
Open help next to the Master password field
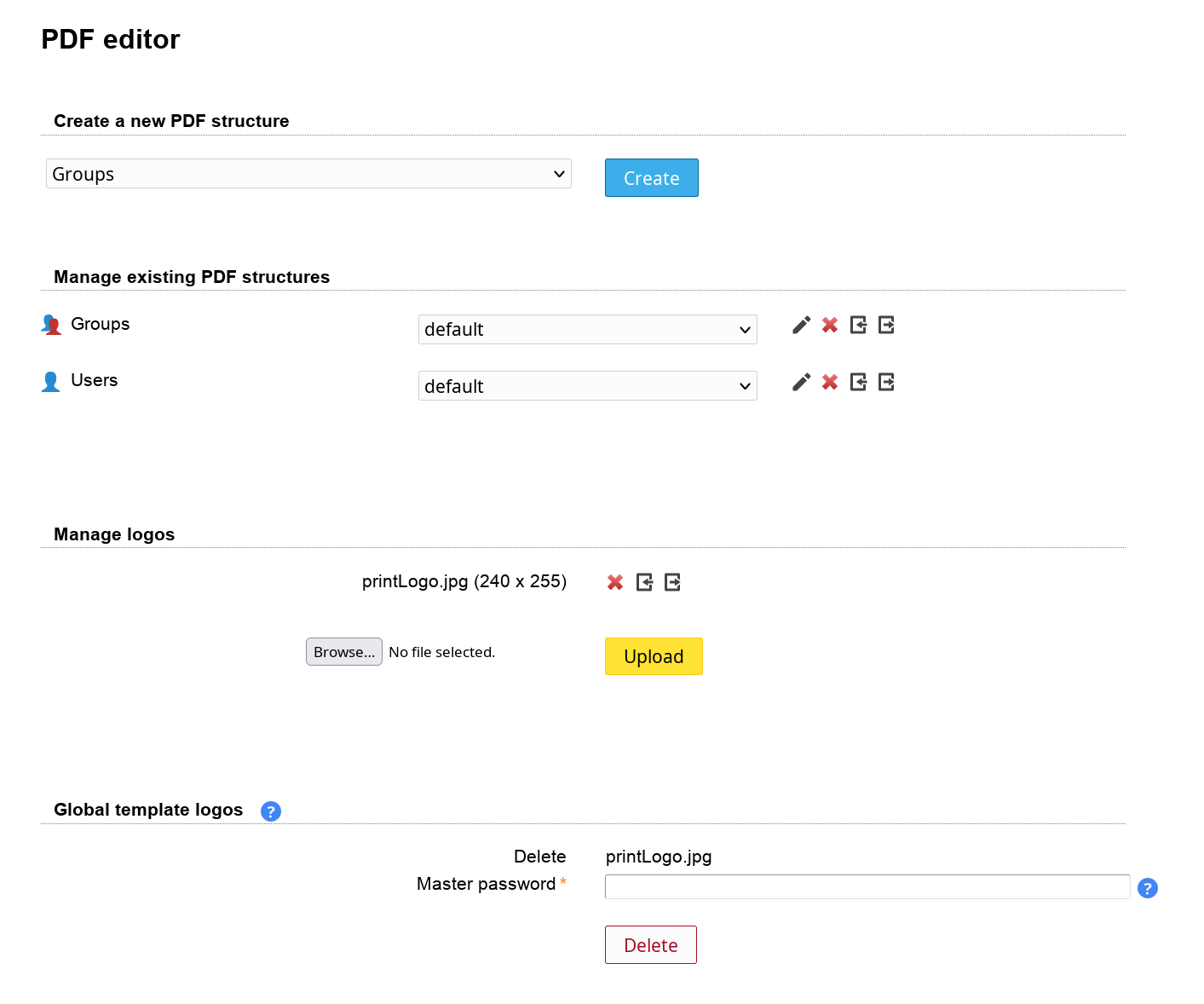point(1148,888)
